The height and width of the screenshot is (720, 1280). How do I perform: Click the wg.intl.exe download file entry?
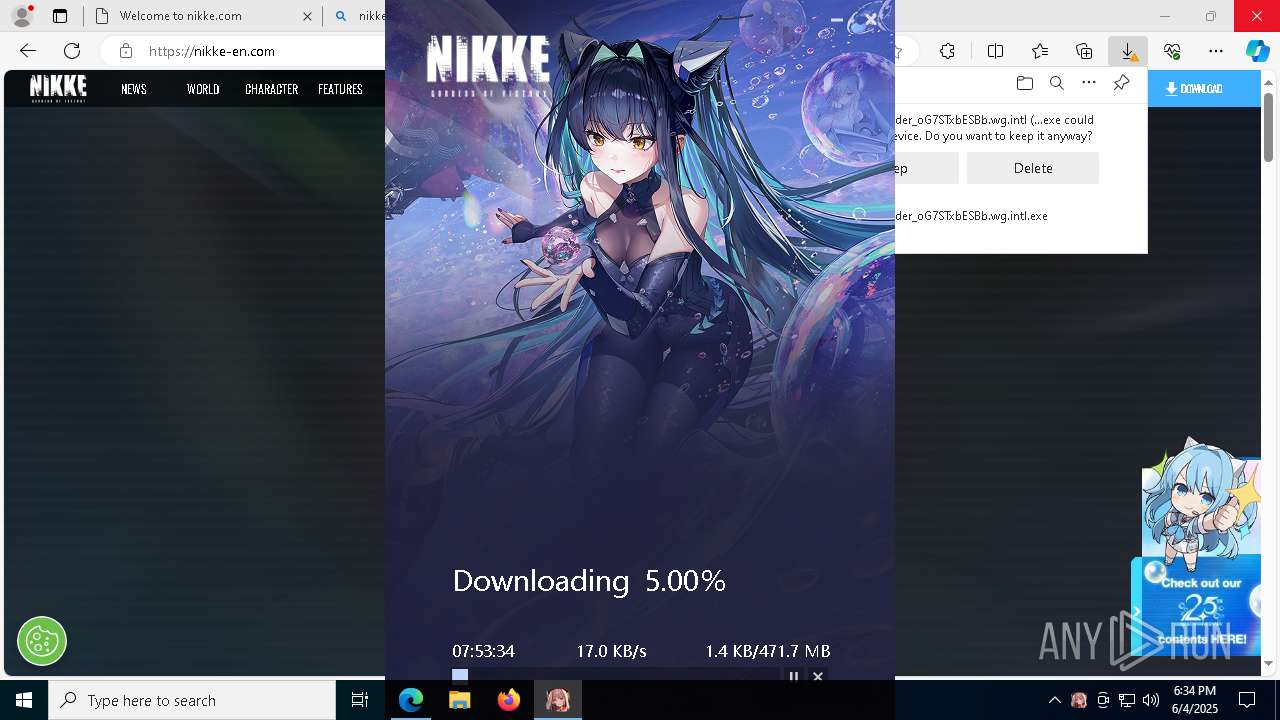click(972, 216)
